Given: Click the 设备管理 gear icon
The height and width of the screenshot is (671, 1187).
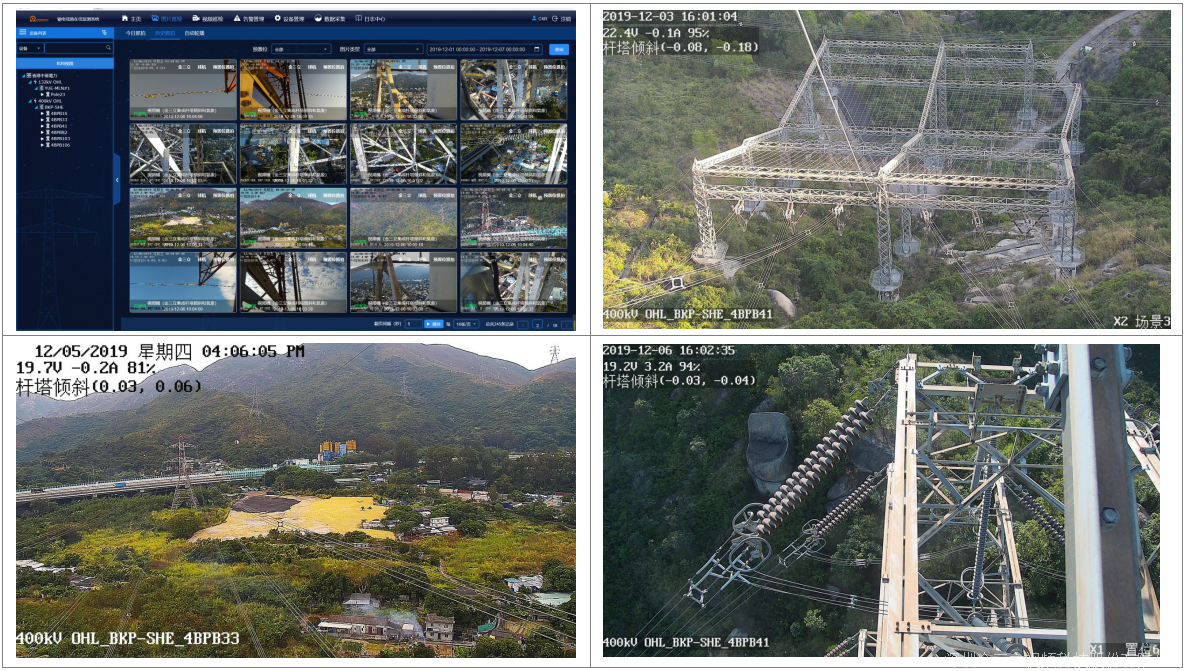Looking at the screenshot, I should point(277,19).
